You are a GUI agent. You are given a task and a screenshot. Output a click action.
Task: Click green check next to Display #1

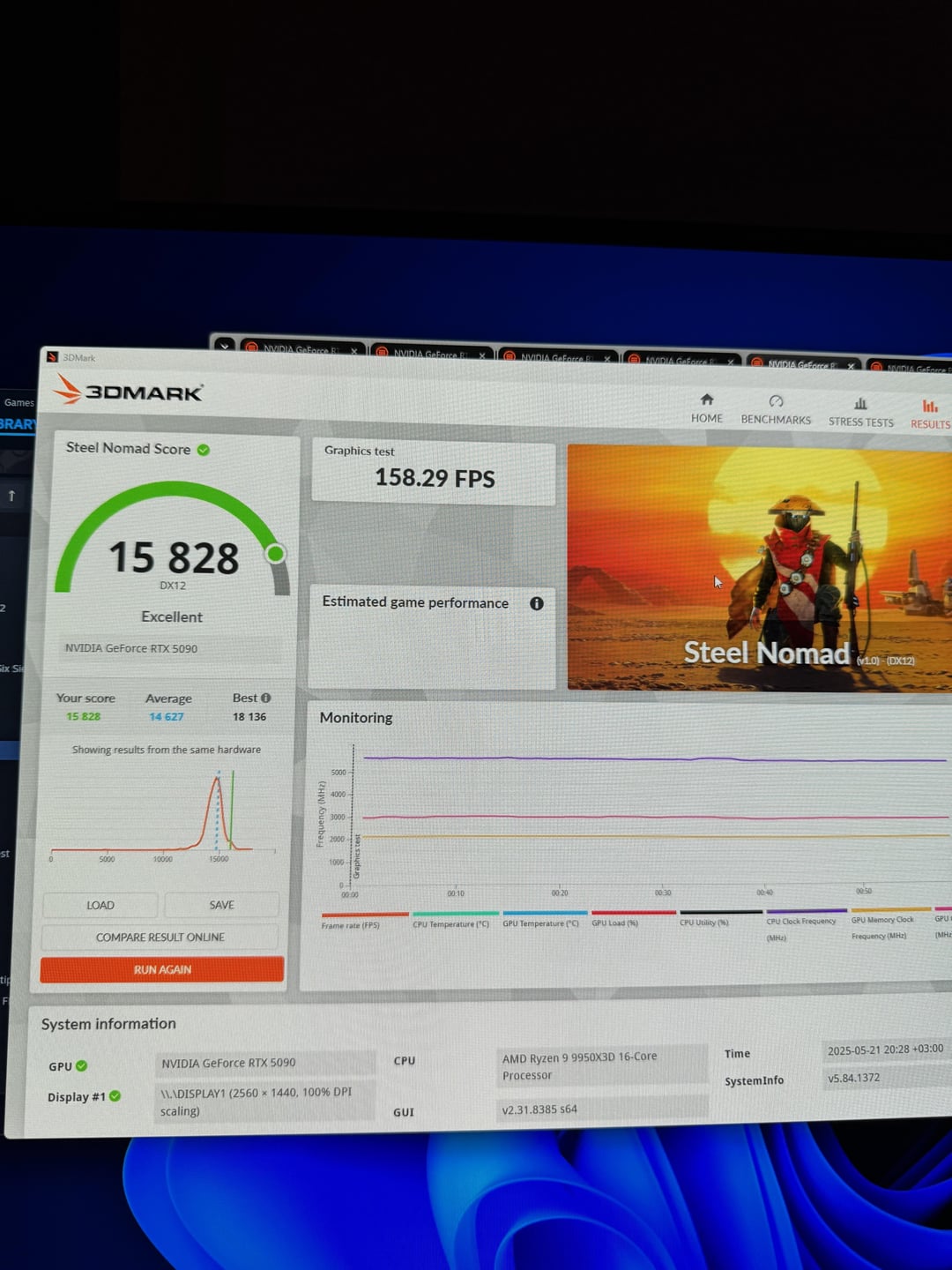(x=115, y=1096)
